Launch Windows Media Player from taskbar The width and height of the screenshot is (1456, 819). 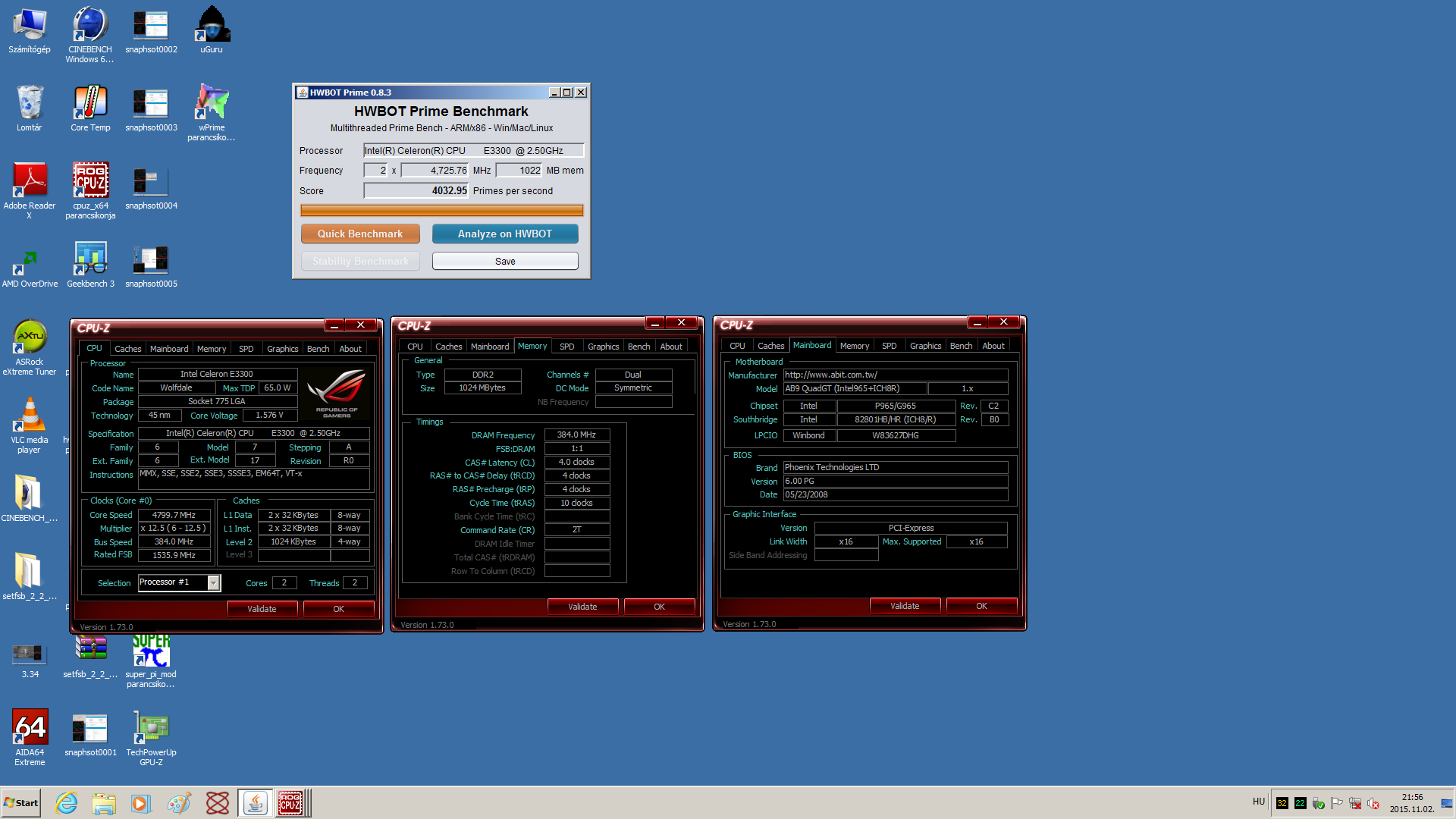click(x=141, y=803)
